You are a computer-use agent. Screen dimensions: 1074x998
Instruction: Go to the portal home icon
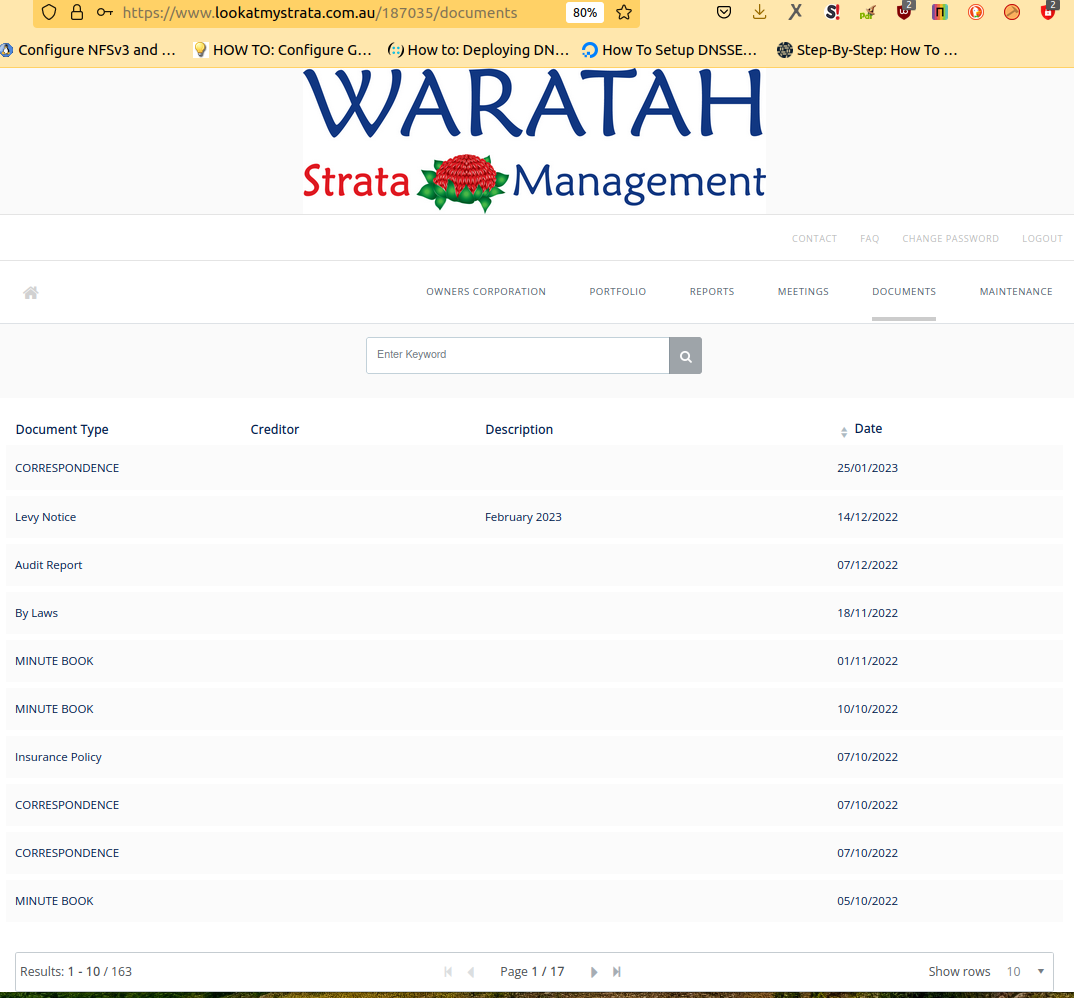click(31, 292)
